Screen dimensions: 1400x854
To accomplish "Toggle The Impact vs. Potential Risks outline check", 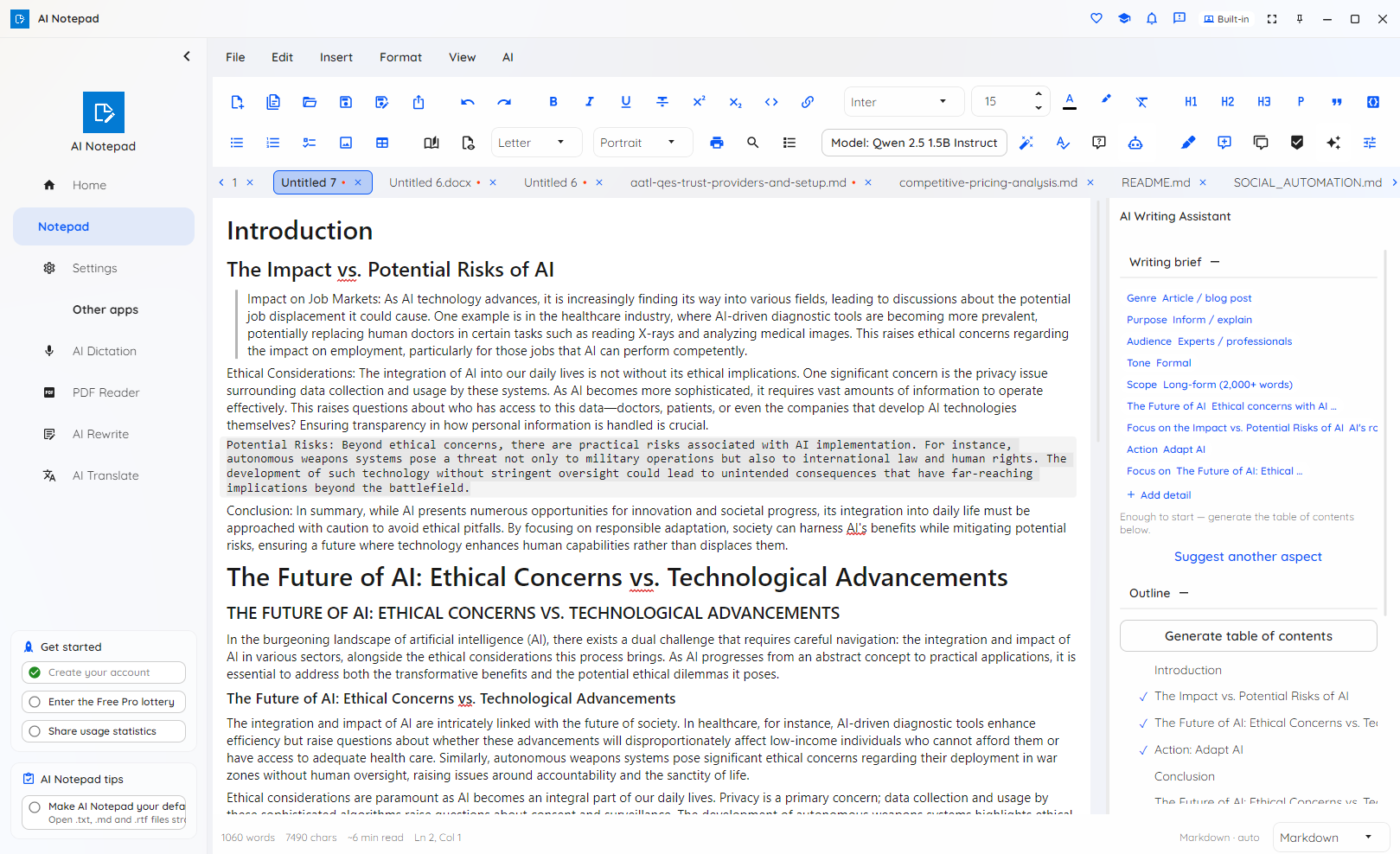I will click(x=1143, y=697).
